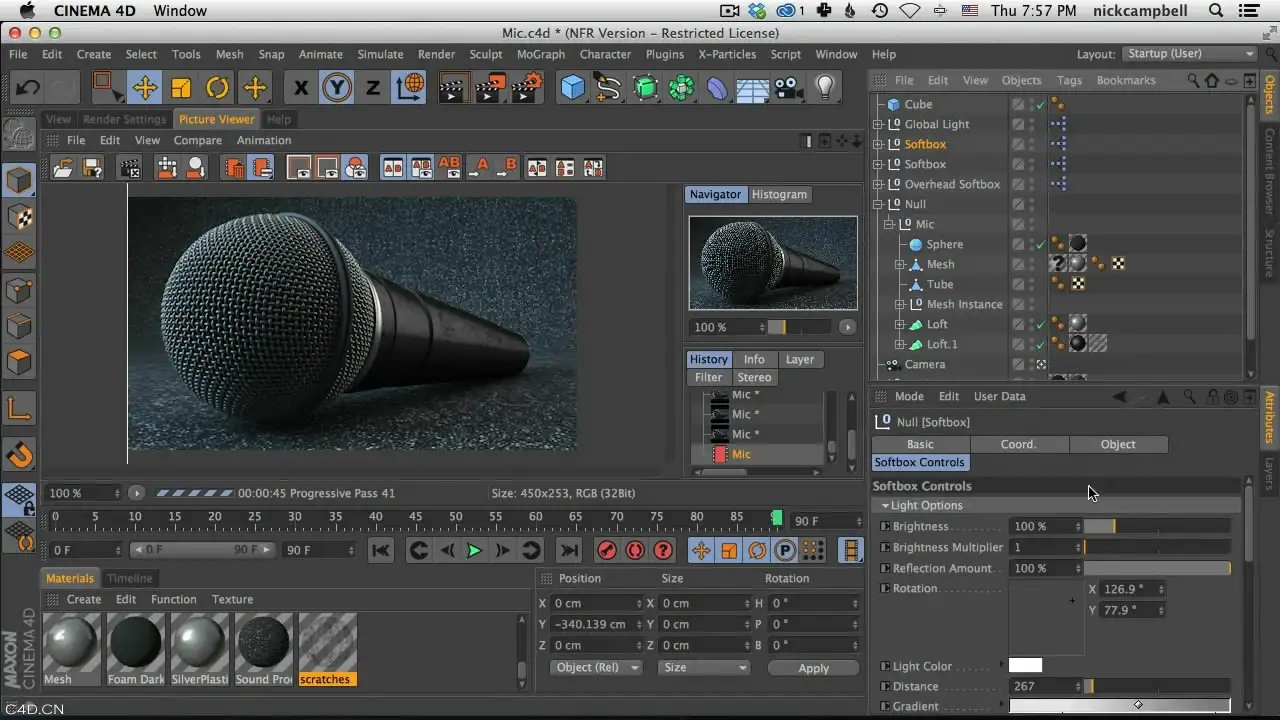Click the Cube primitive icon in toolbar
The height and width of the screenshot is (720, 1280).
572,88
